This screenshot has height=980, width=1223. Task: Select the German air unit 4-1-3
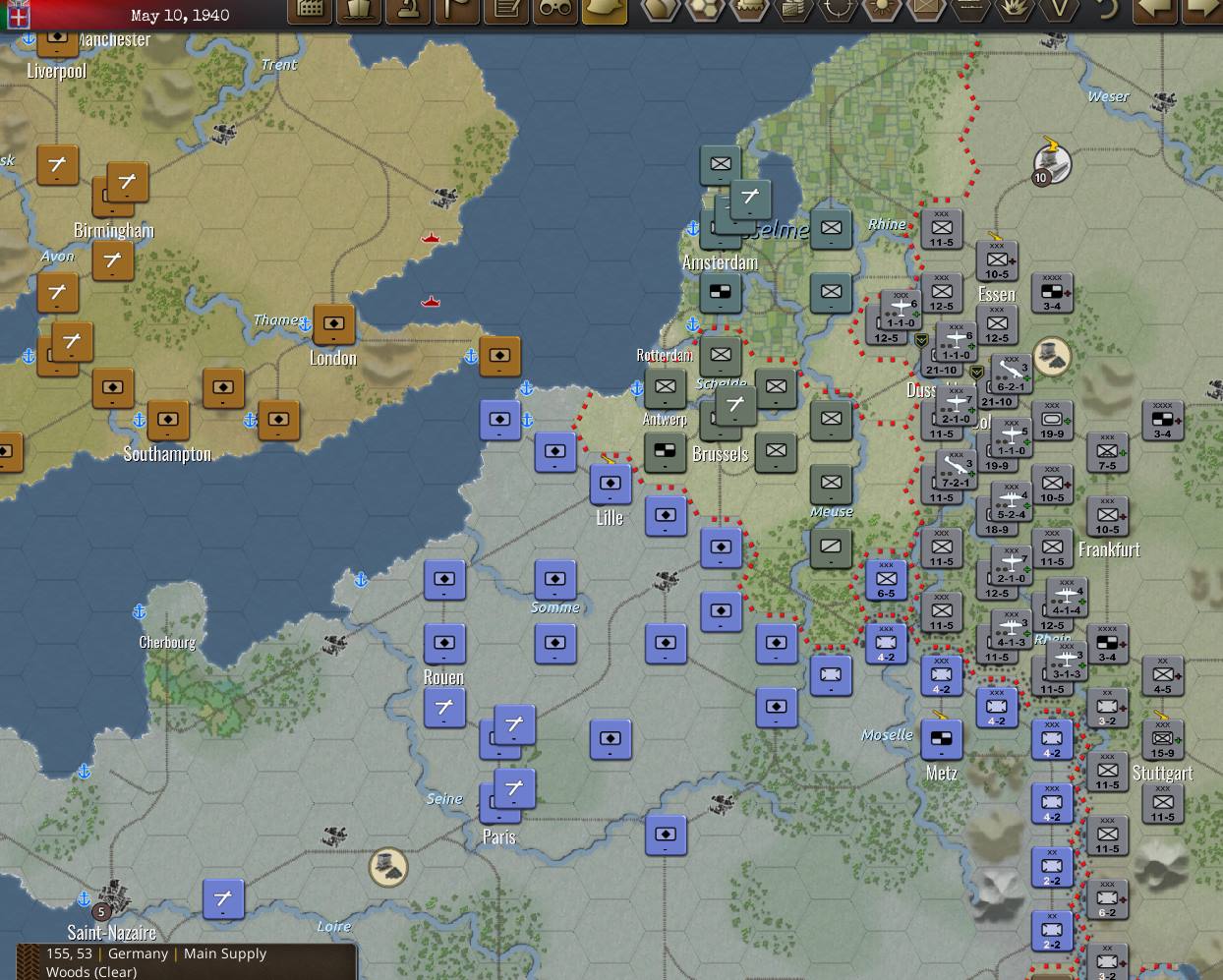pyautogui.click(x=1011, y=630)
